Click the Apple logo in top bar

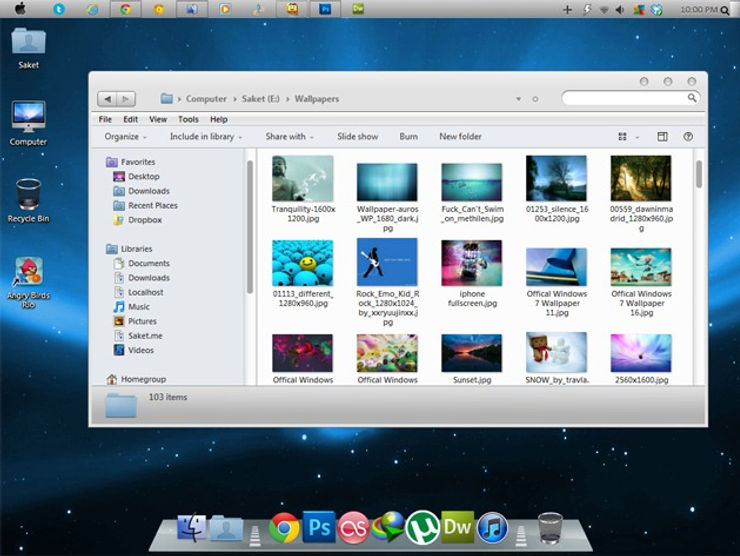[x=20, y=8]
